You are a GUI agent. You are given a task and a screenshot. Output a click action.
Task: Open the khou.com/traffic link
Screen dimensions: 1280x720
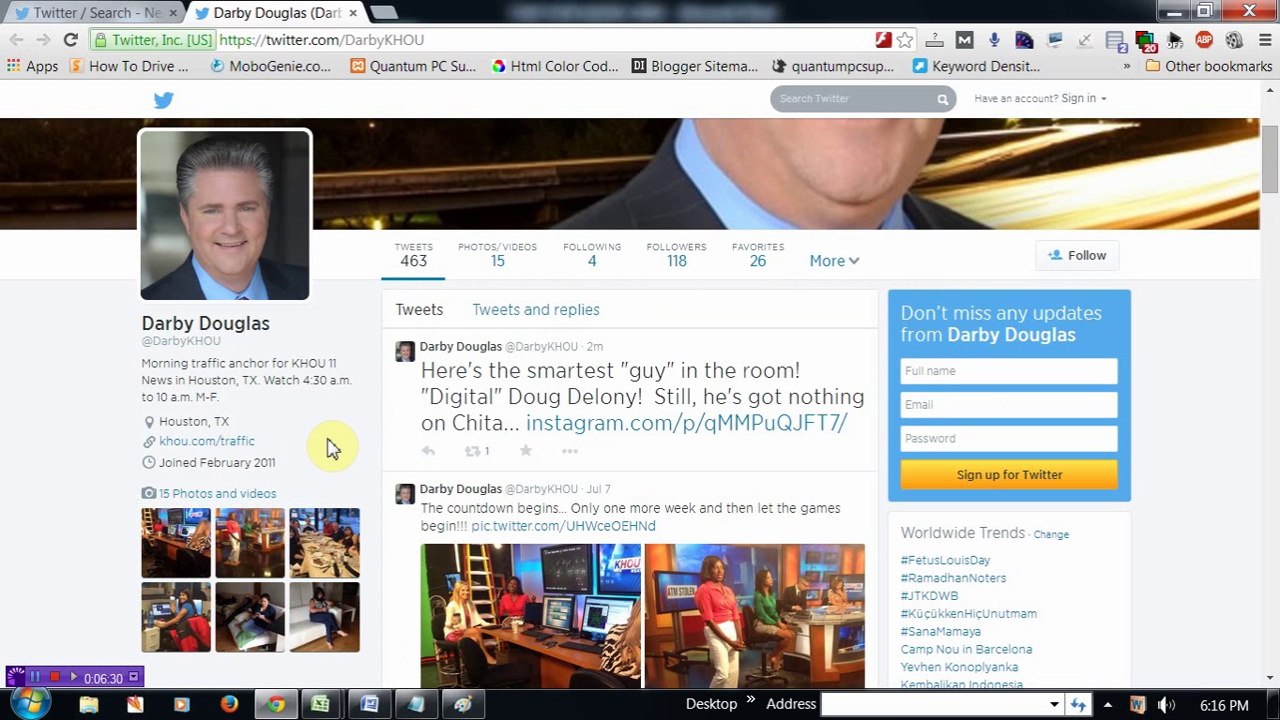[207, 441]
